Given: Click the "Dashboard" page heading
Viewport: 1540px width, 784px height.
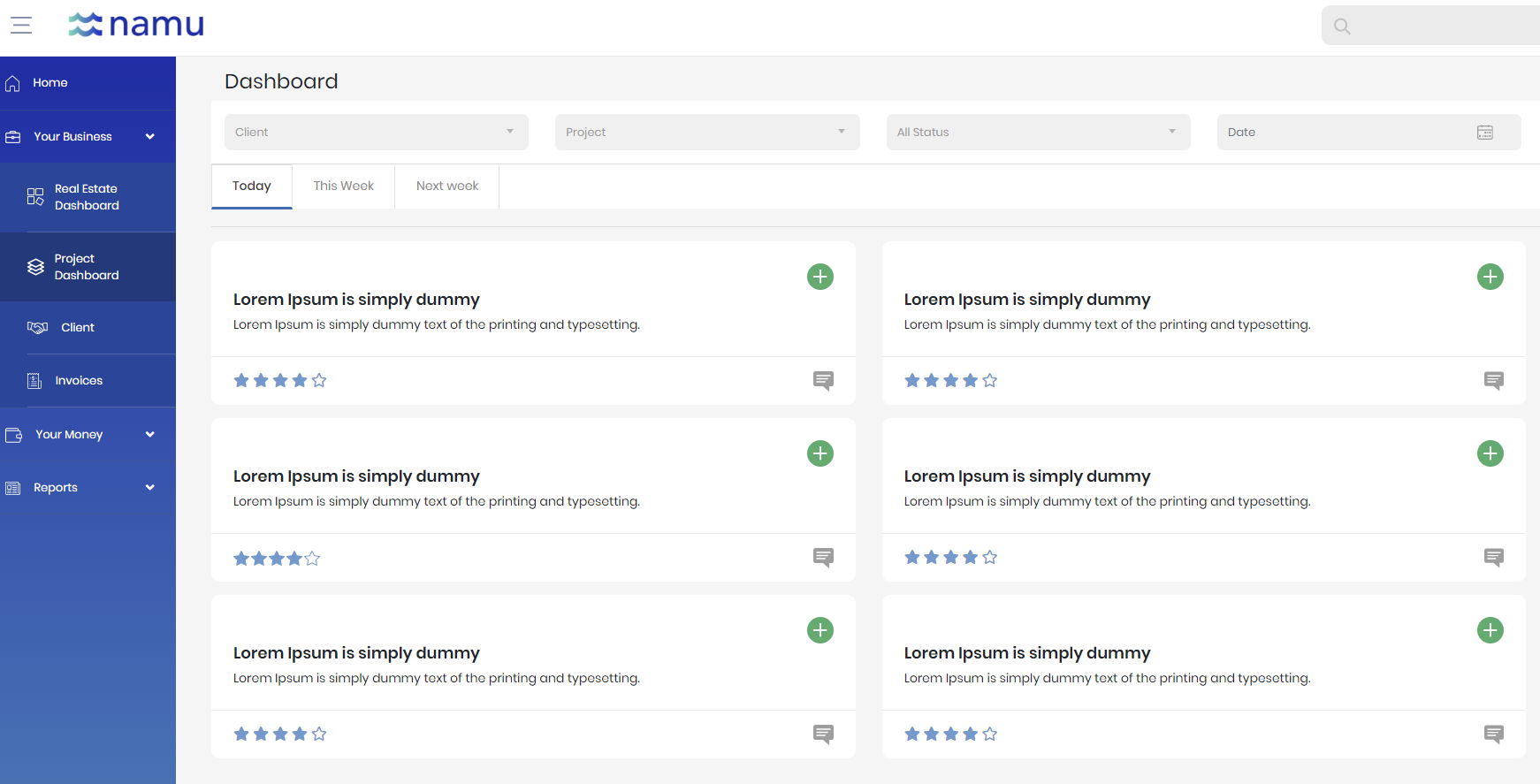Looking at the screenshot, I should coord(281,81).
